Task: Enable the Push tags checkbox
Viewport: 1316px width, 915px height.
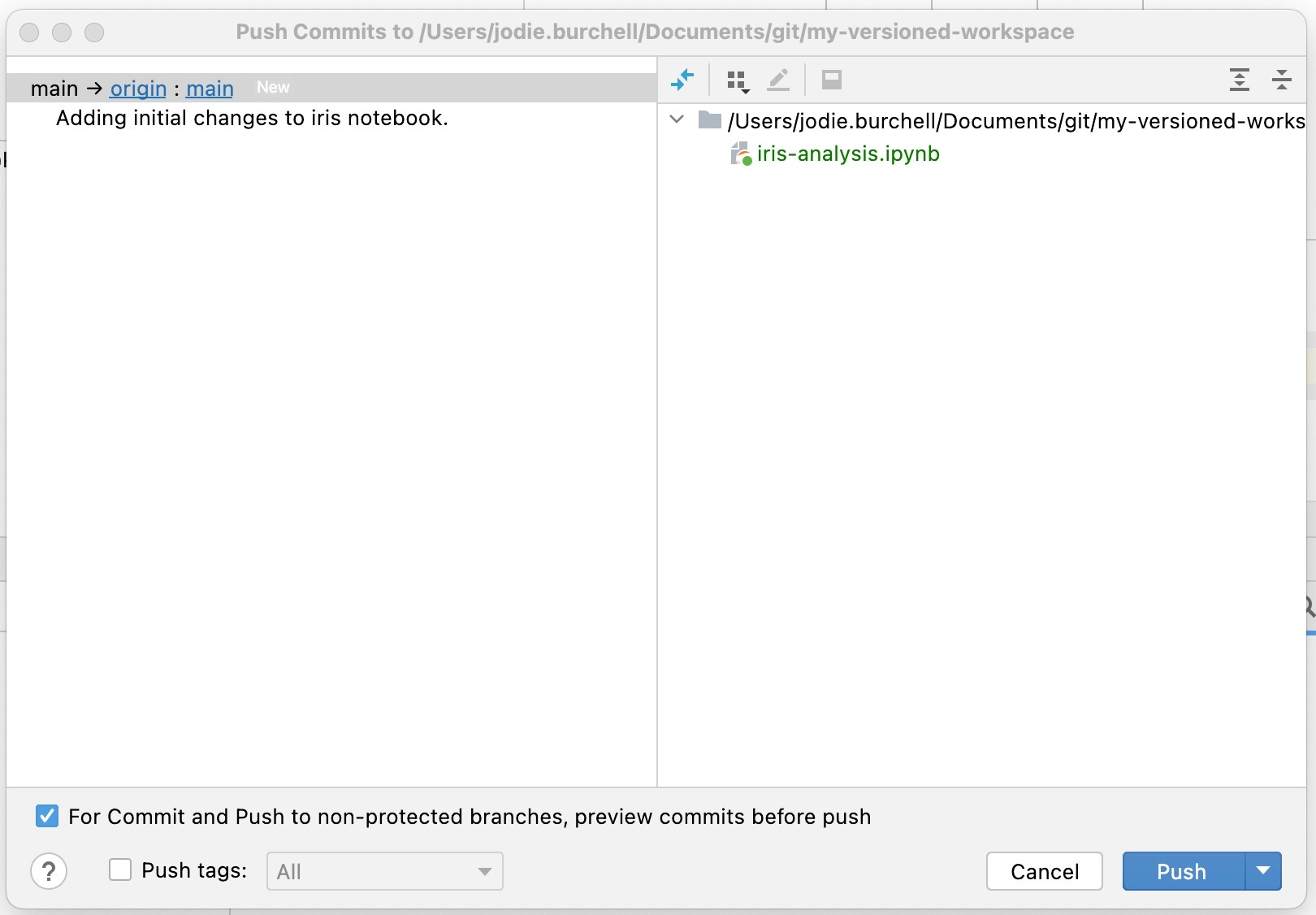Action: tap(119, 869)
